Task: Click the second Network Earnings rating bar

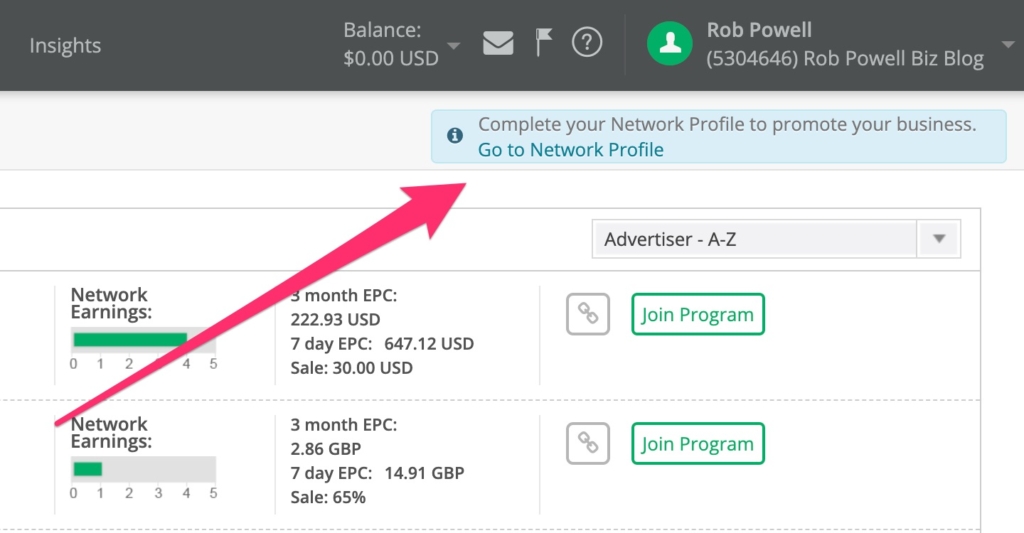Action: [144, 469]
